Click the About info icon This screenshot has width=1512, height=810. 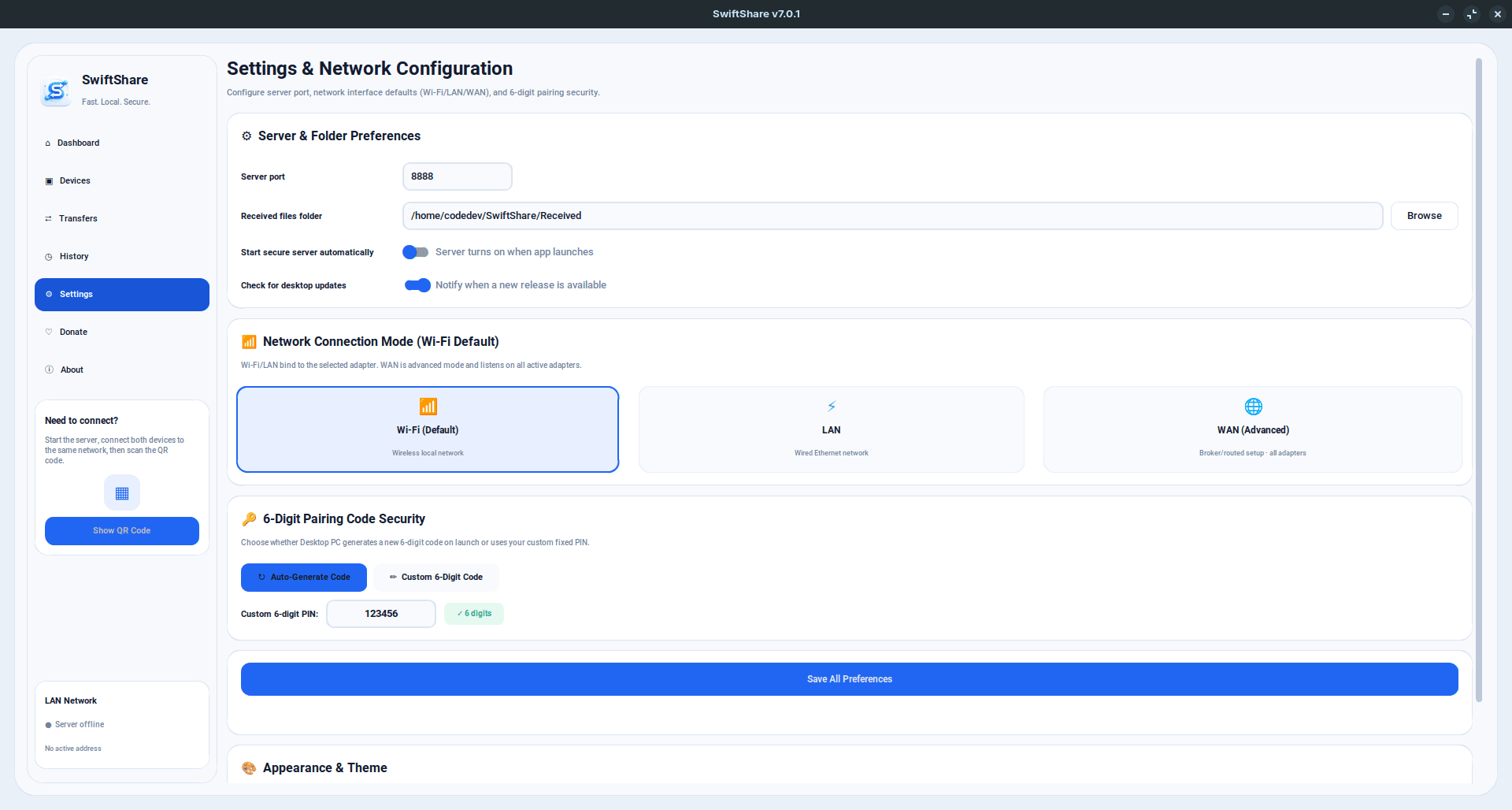49,370
